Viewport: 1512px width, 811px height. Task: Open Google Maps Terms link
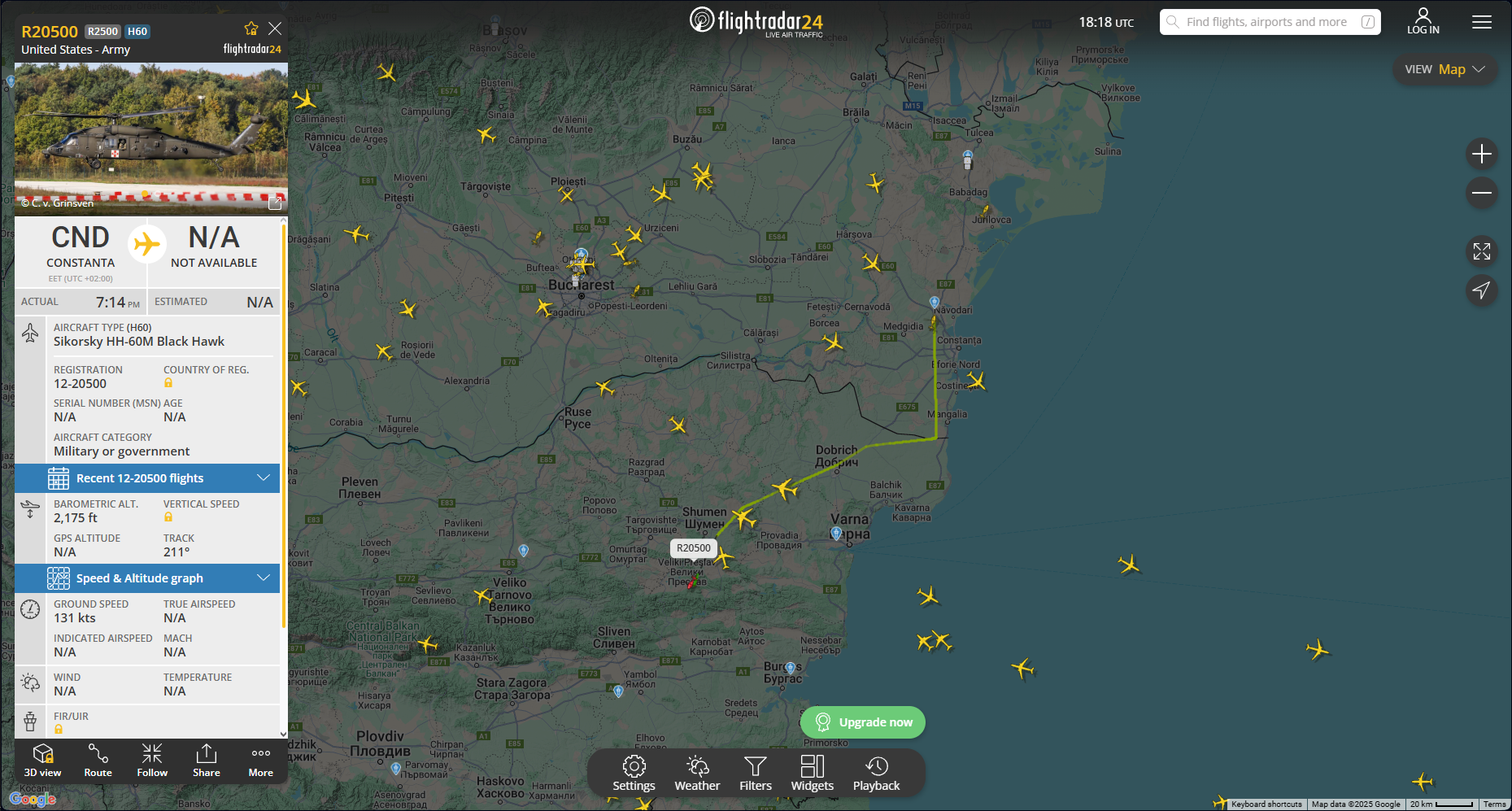pyautogui.click(x=1495, y=804)
